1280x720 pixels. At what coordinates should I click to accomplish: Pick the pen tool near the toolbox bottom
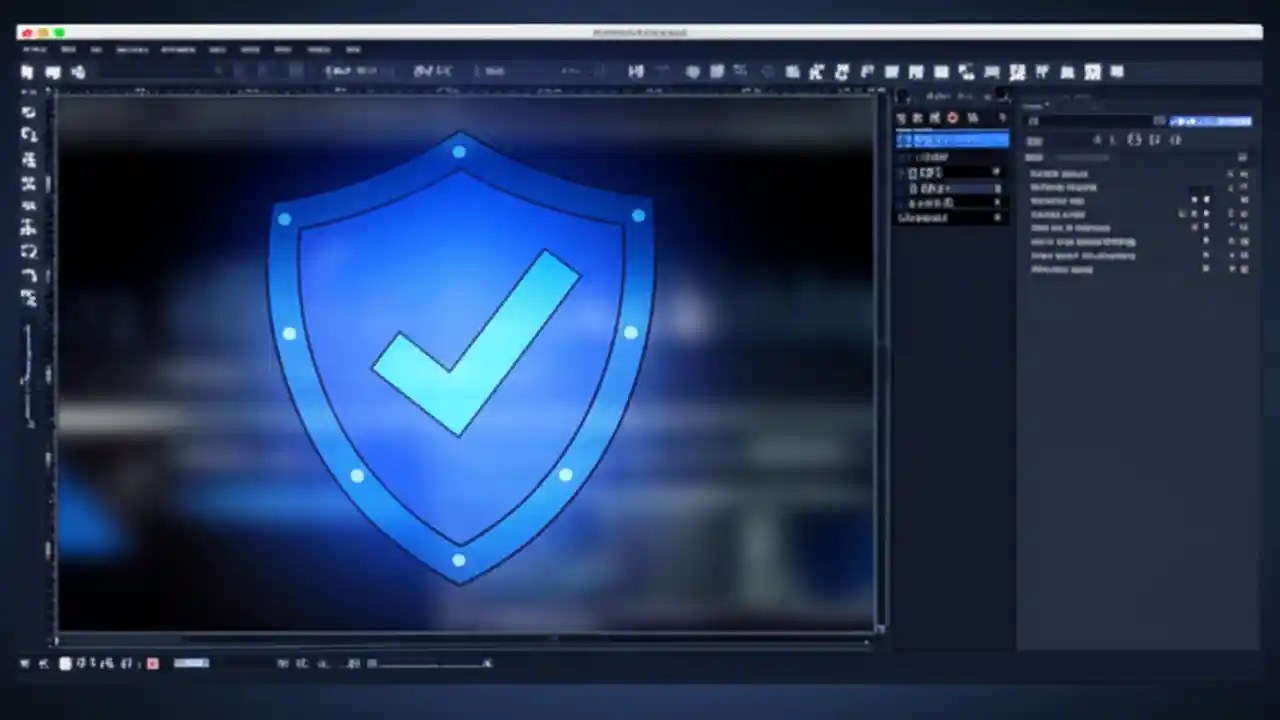[x=28, y=278]
